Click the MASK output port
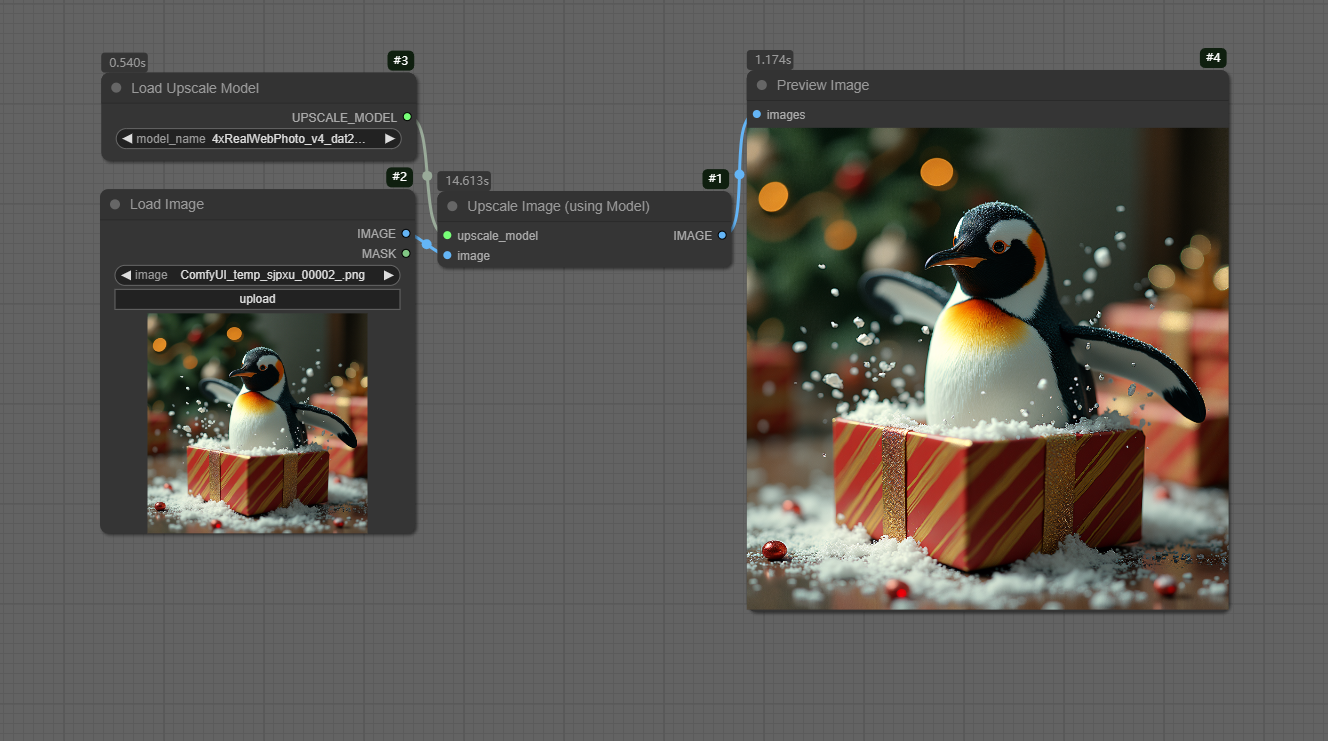Viewport: 1328px width, 741px height. [x=406, y=253]
